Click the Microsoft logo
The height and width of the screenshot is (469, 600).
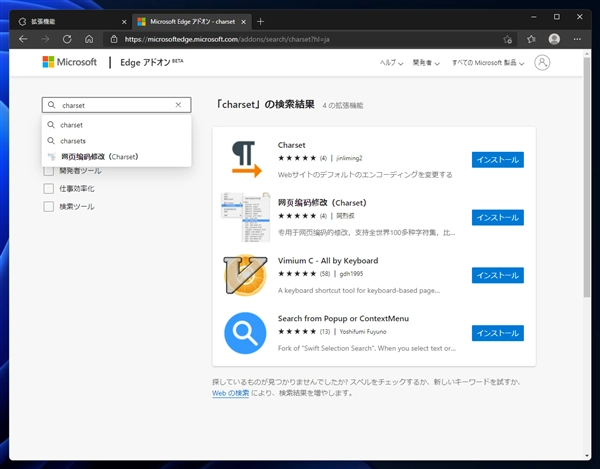click(x=70, y=62)
